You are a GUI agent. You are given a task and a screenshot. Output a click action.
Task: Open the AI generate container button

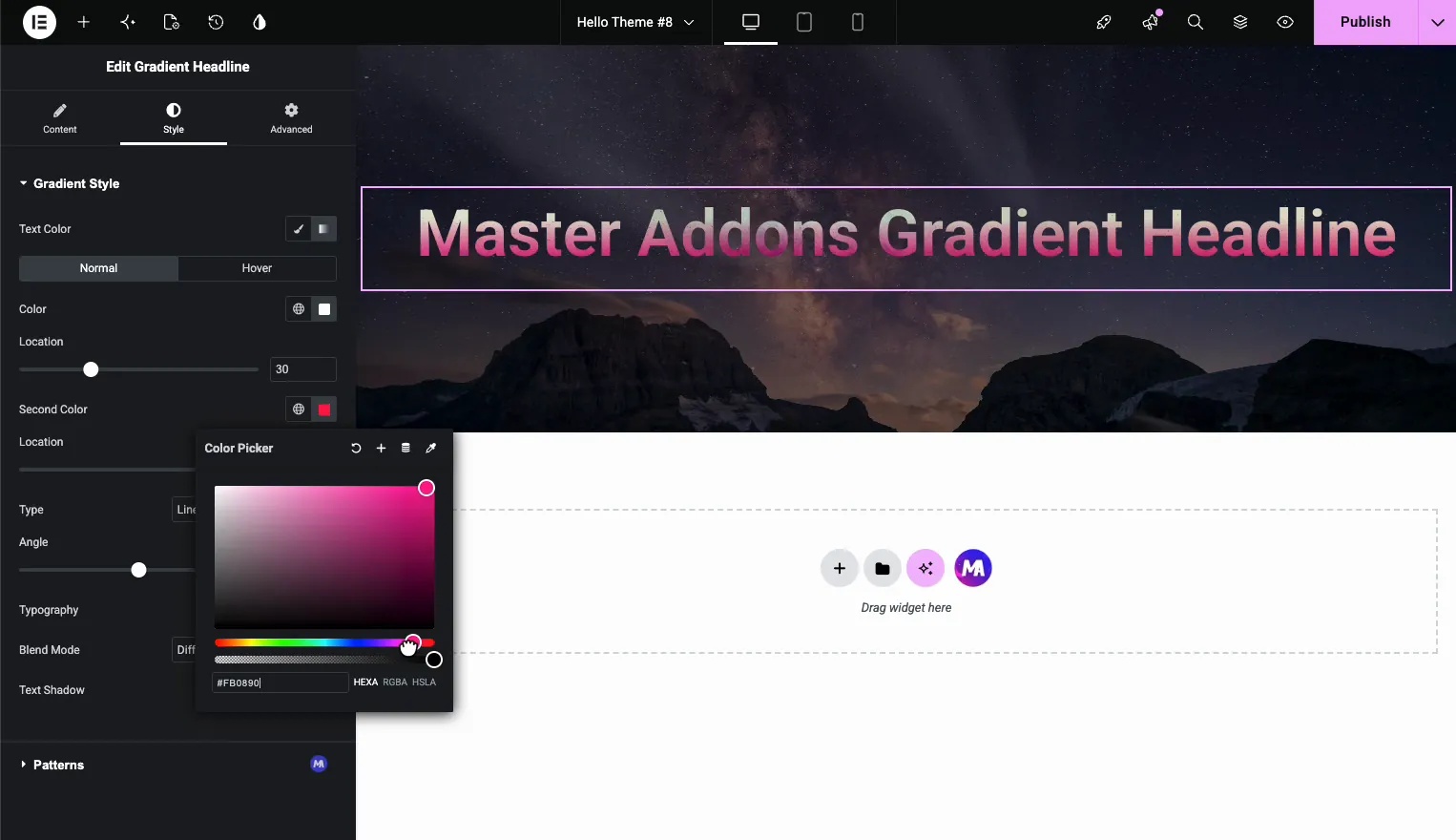(926, 569)
